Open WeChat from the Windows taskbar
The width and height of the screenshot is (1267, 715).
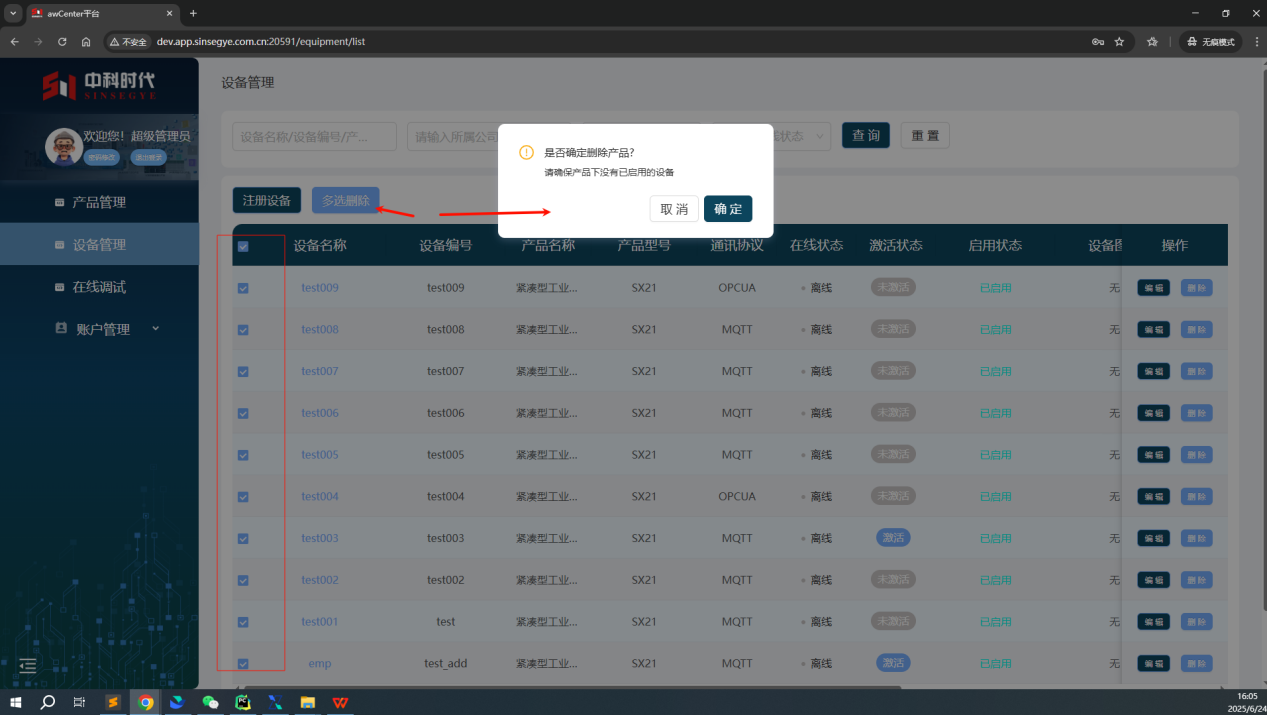(210, 702)
